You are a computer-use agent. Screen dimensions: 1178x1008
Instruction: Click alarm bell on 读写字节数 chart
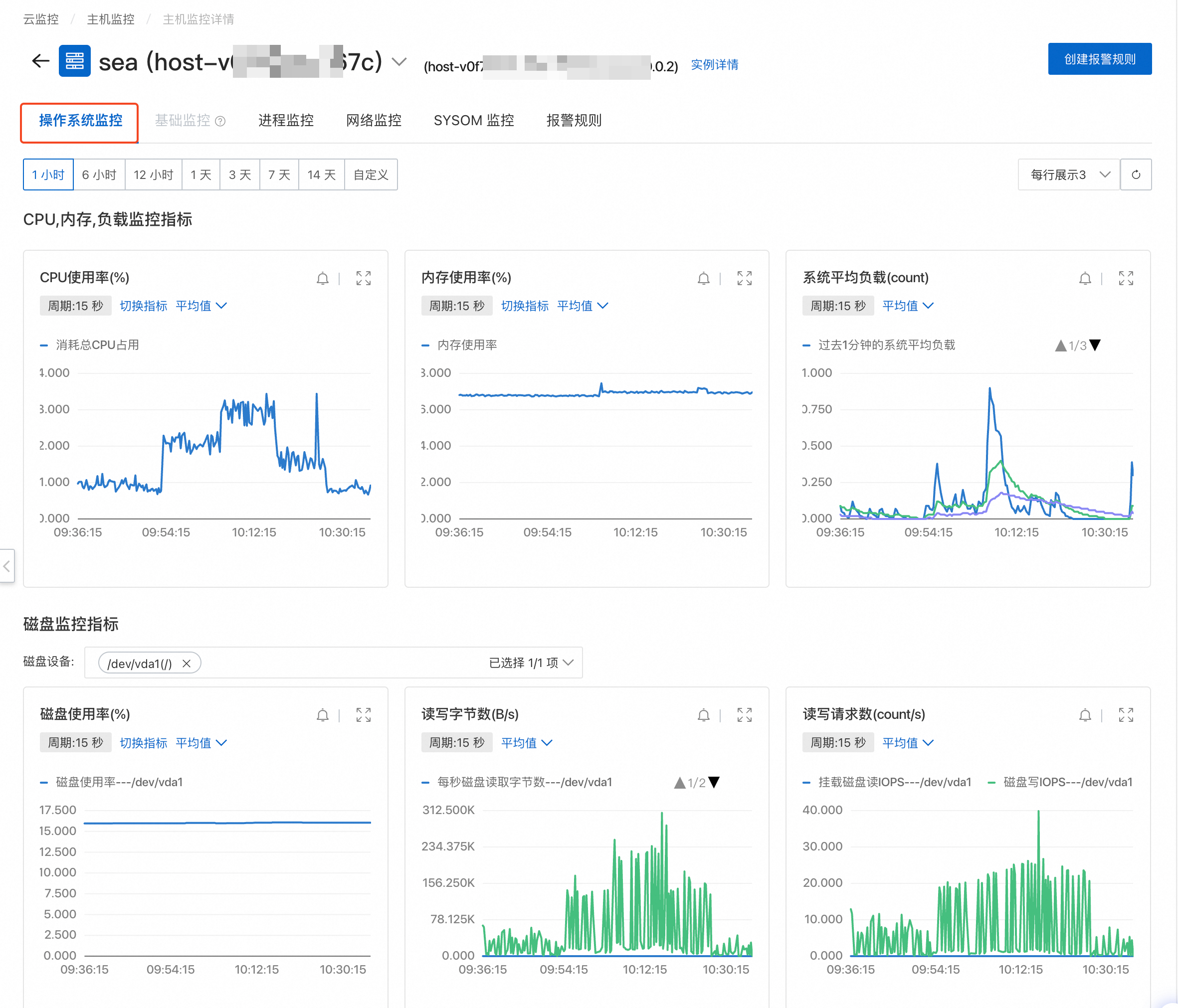(x=703, y=715)
